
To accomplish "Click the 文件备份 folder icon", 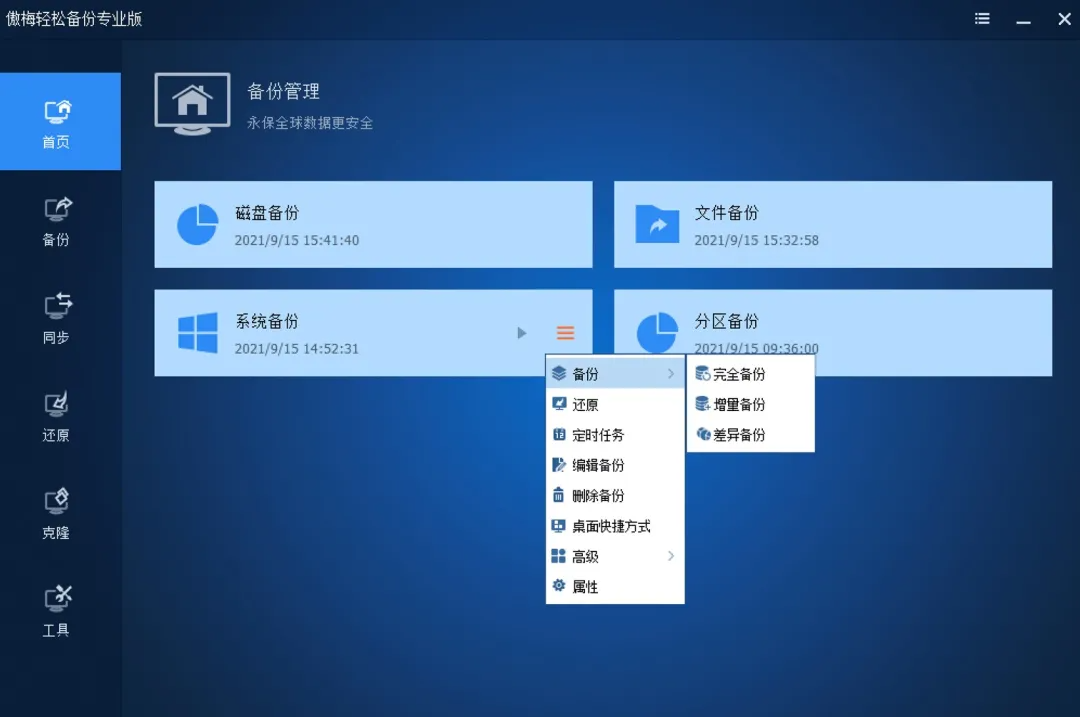I will click(x=657, y=224).
